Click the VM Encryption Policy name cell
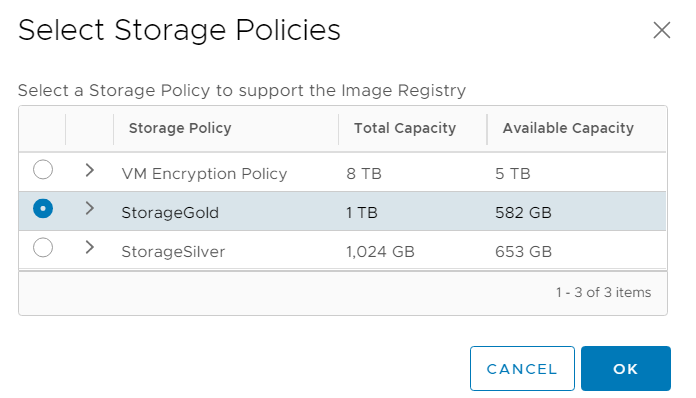 [204, 173]
